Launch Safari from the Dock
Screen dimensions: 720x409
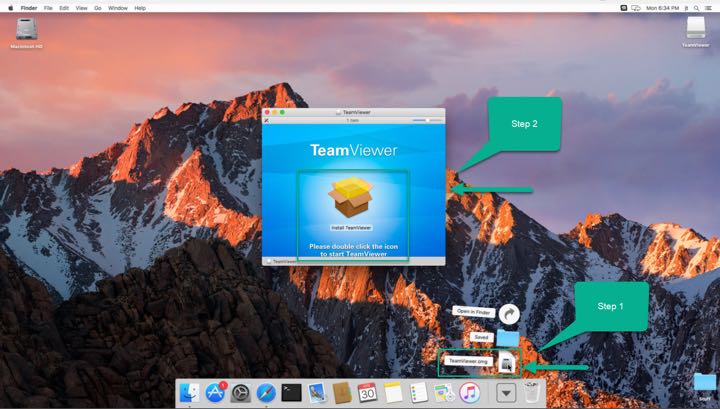[x=266, y=393]
